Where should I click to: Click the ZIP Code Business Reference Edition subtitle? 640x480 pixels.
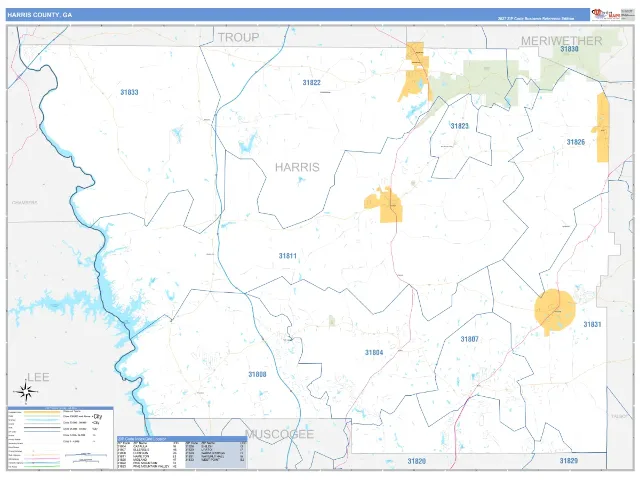point(536,18)
